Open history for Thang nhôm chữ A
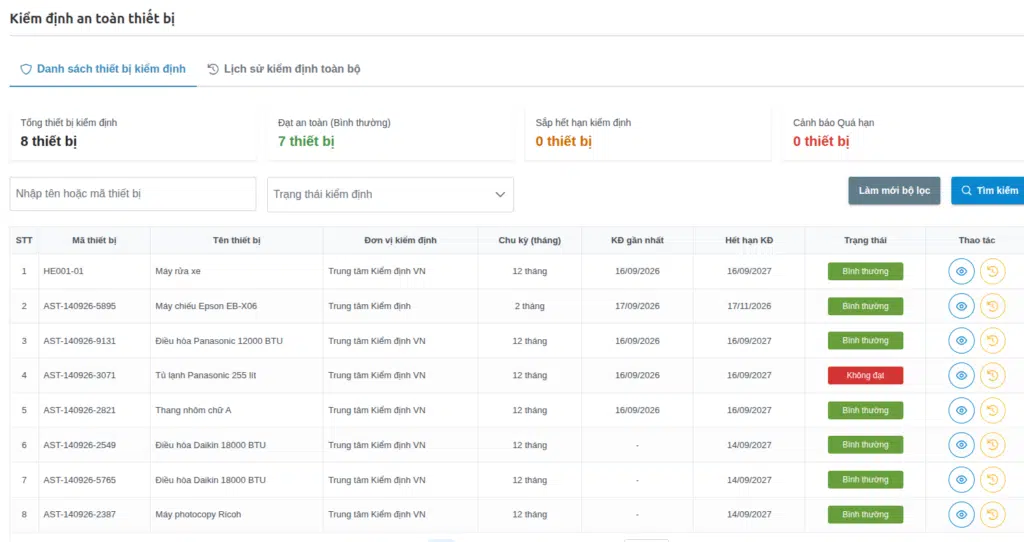Screen dimensions: 1024x542 [993, 410]
